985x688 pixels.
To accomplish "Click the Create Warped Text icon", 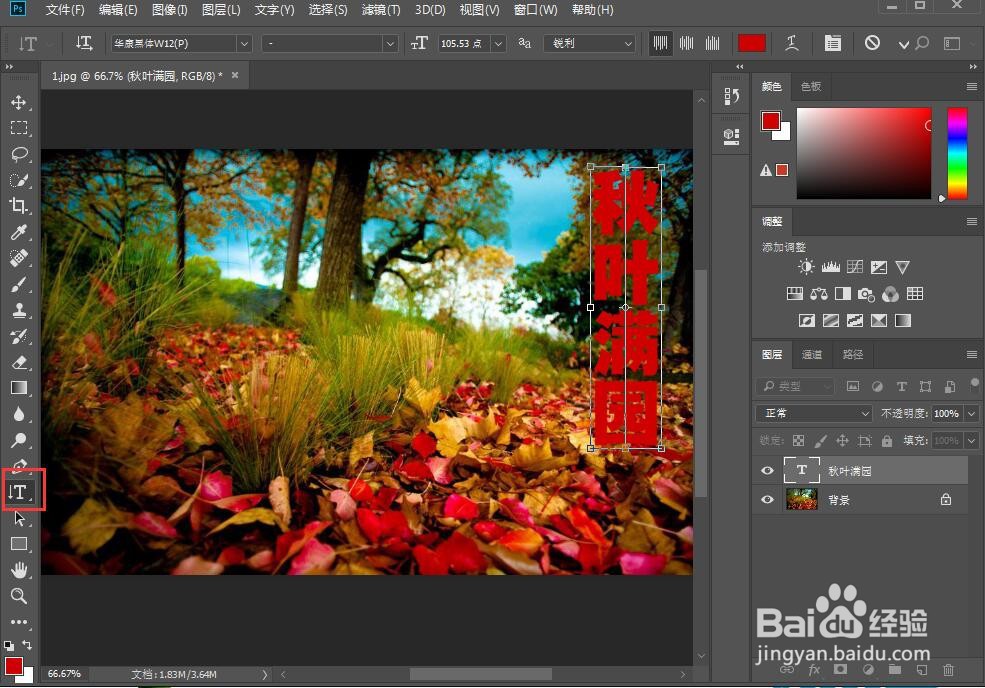I will click(792, 43).
